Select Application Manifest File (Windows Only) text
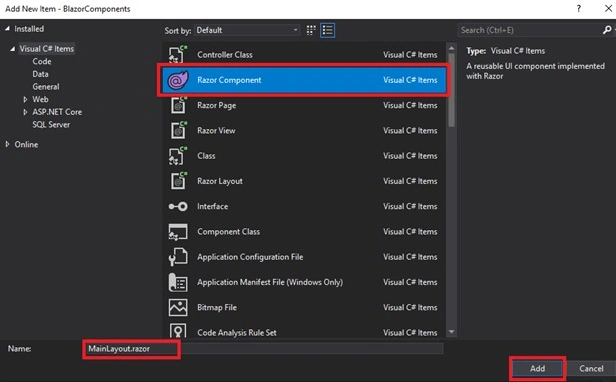The height and width of the screenshot is (382, 616). click(270, 282)
